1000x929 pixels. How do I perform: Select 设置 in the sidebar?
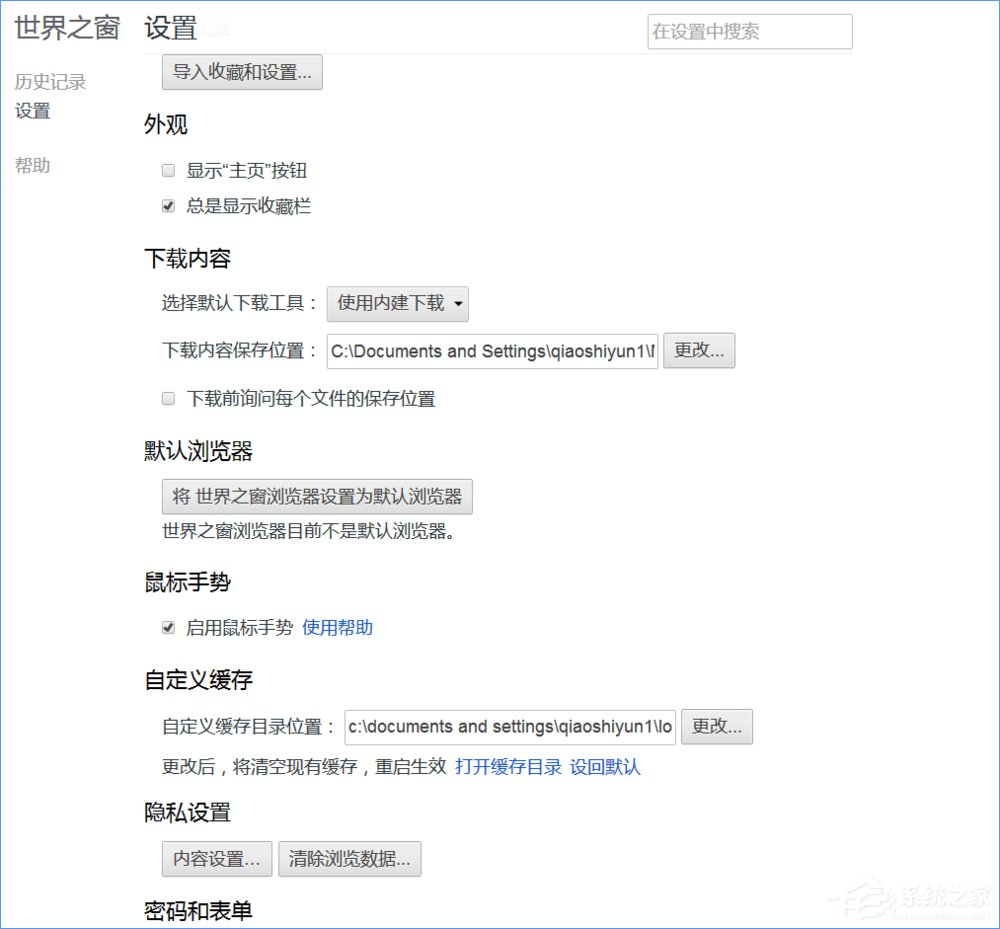pyautogui.click(x=31, y=112)
